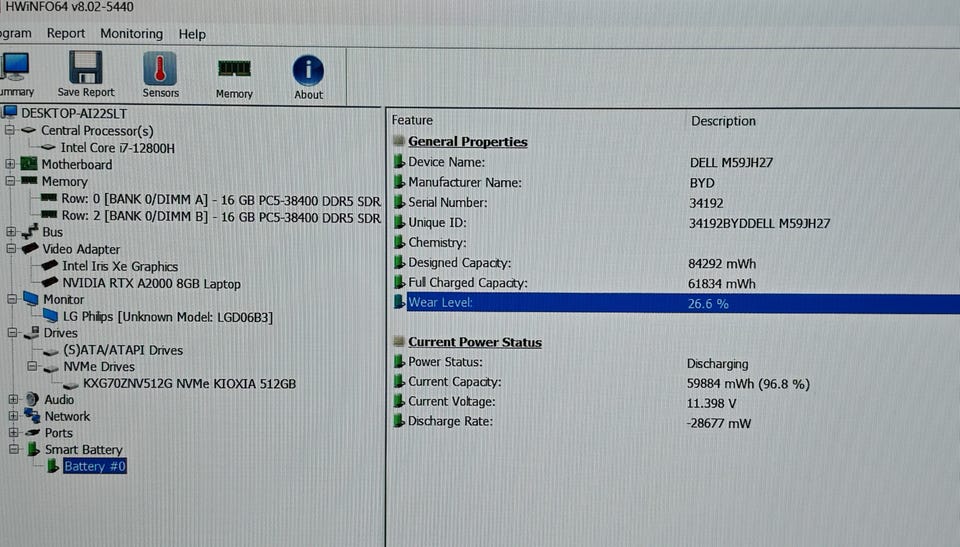960x547 pixels.
Task: Select Battery #0 in the tree
Action: 95,466
